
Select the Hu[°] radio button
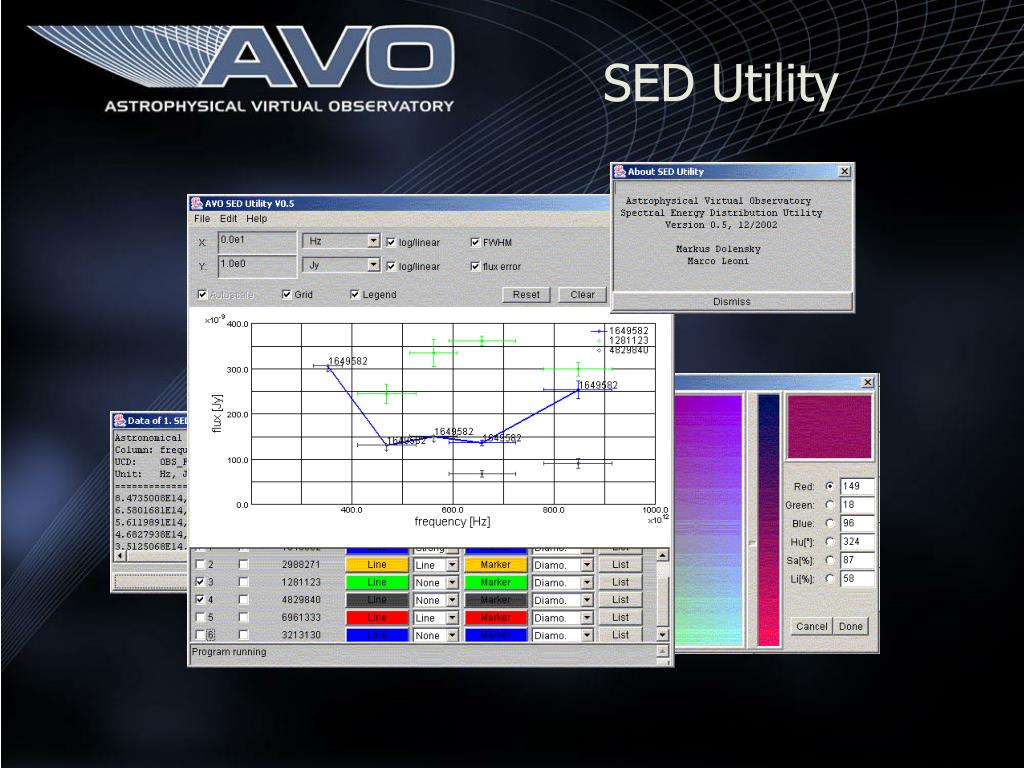click(830, 541)
